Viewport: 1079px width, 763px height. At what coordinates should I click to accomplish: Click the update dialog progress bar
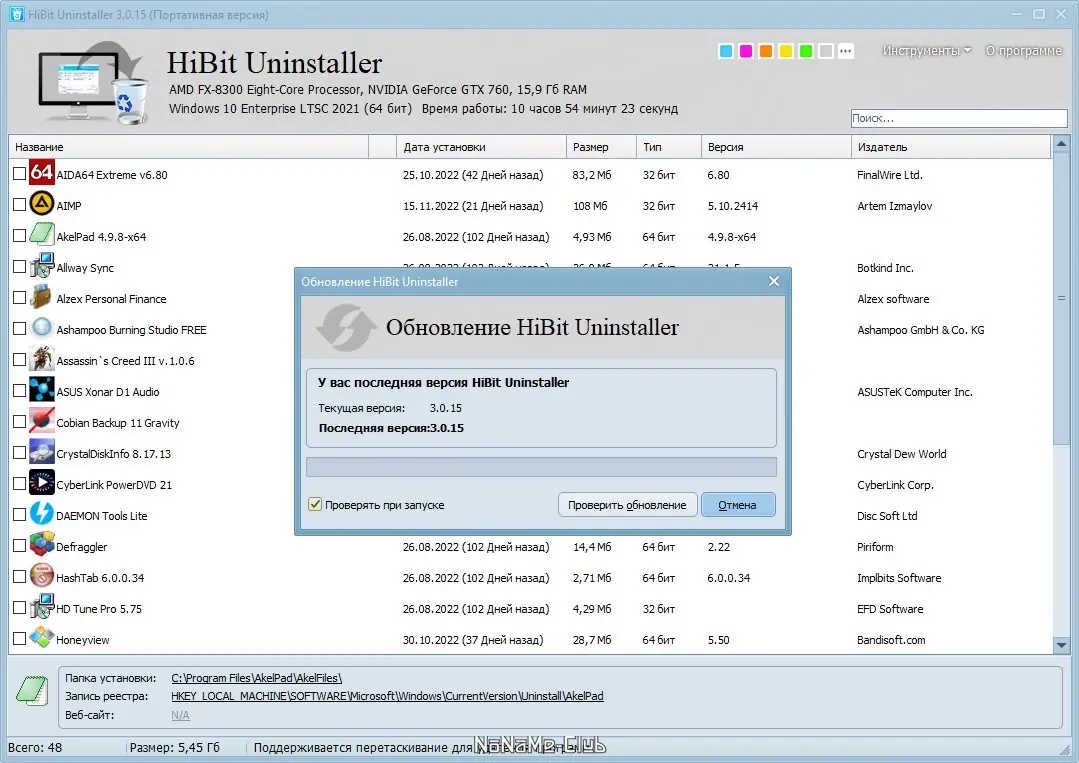click(x=542, y=466)
